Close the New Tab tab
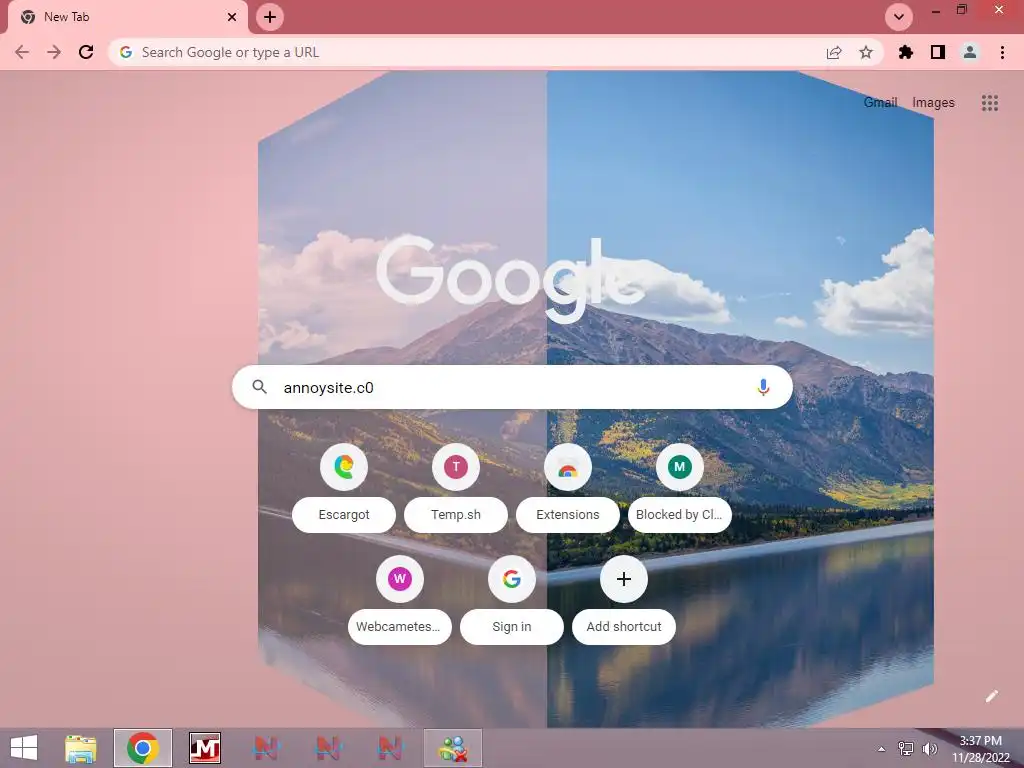 pos(232,17)
